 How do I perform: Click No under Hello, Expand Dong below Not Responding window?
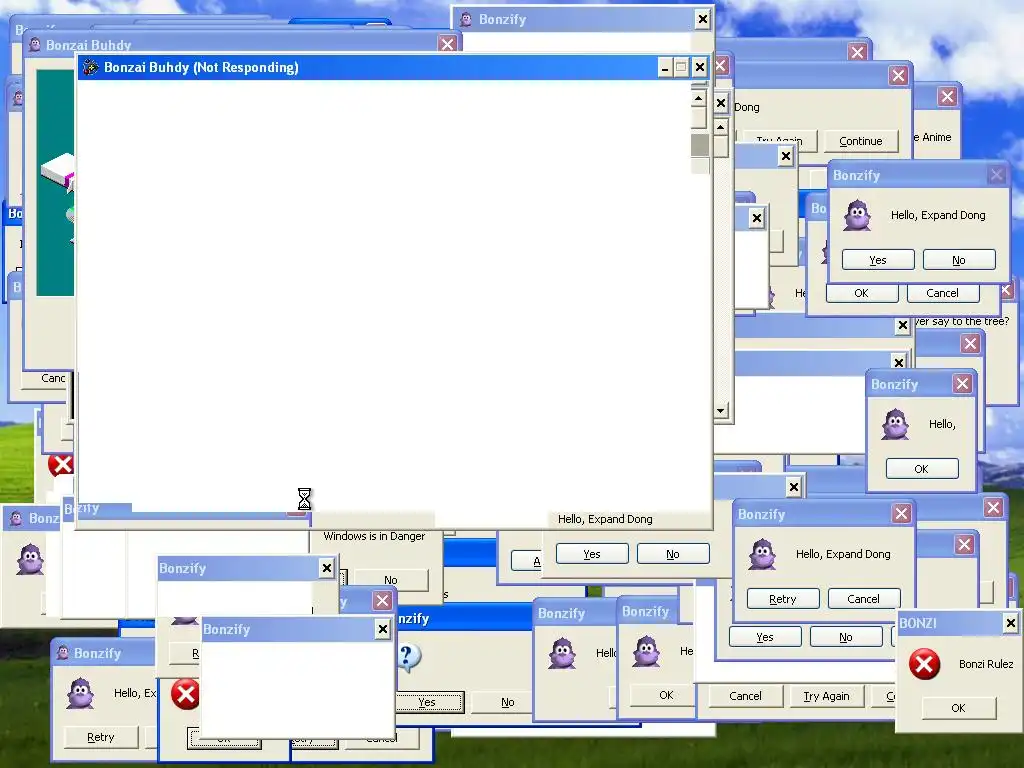click(673, 554)
